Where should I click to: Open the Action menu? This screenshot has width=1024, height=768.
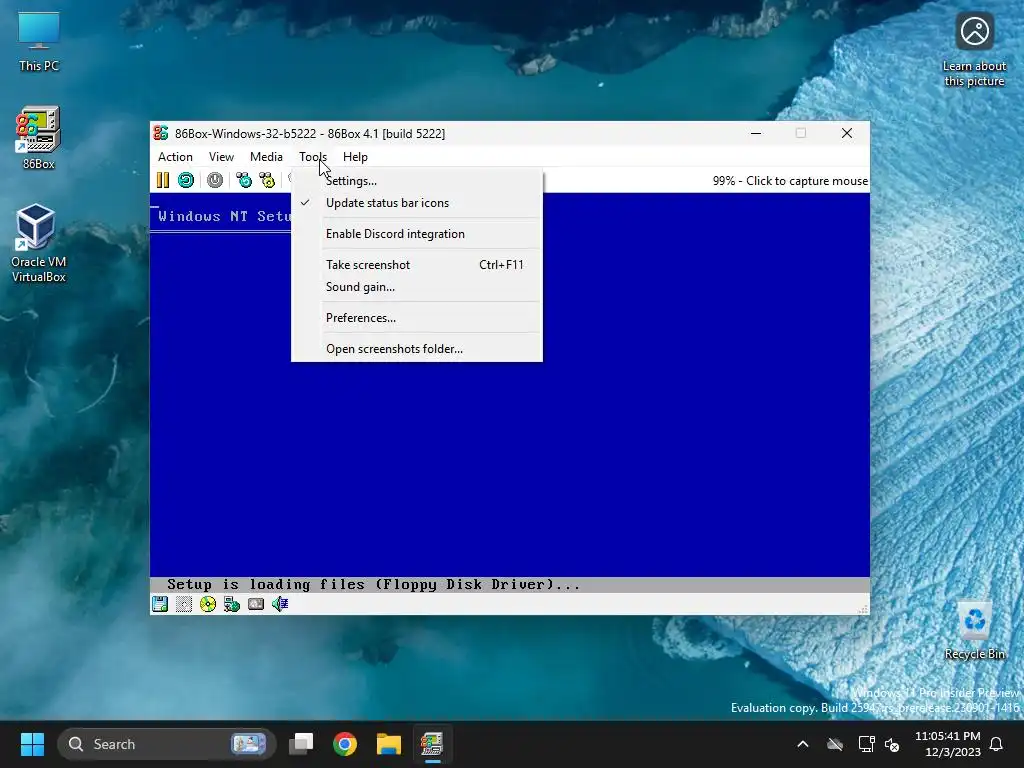pyautogui.click(x=175, y=157)
